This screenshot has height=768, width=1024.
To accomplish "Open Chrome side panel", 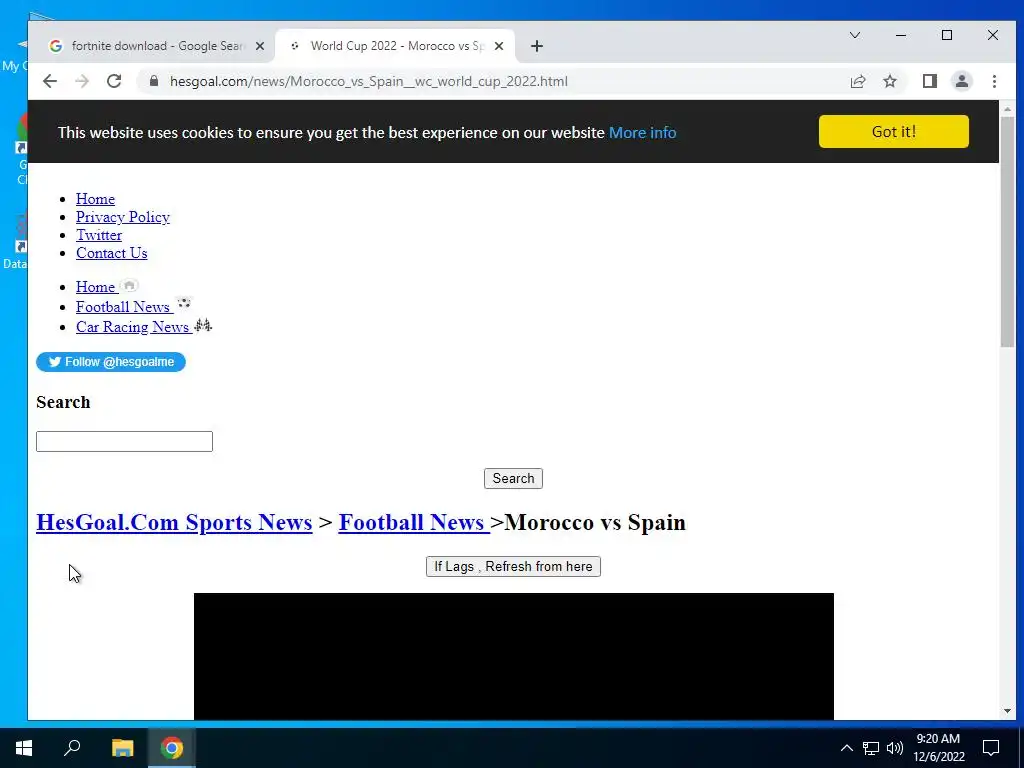I will point(929,81).
